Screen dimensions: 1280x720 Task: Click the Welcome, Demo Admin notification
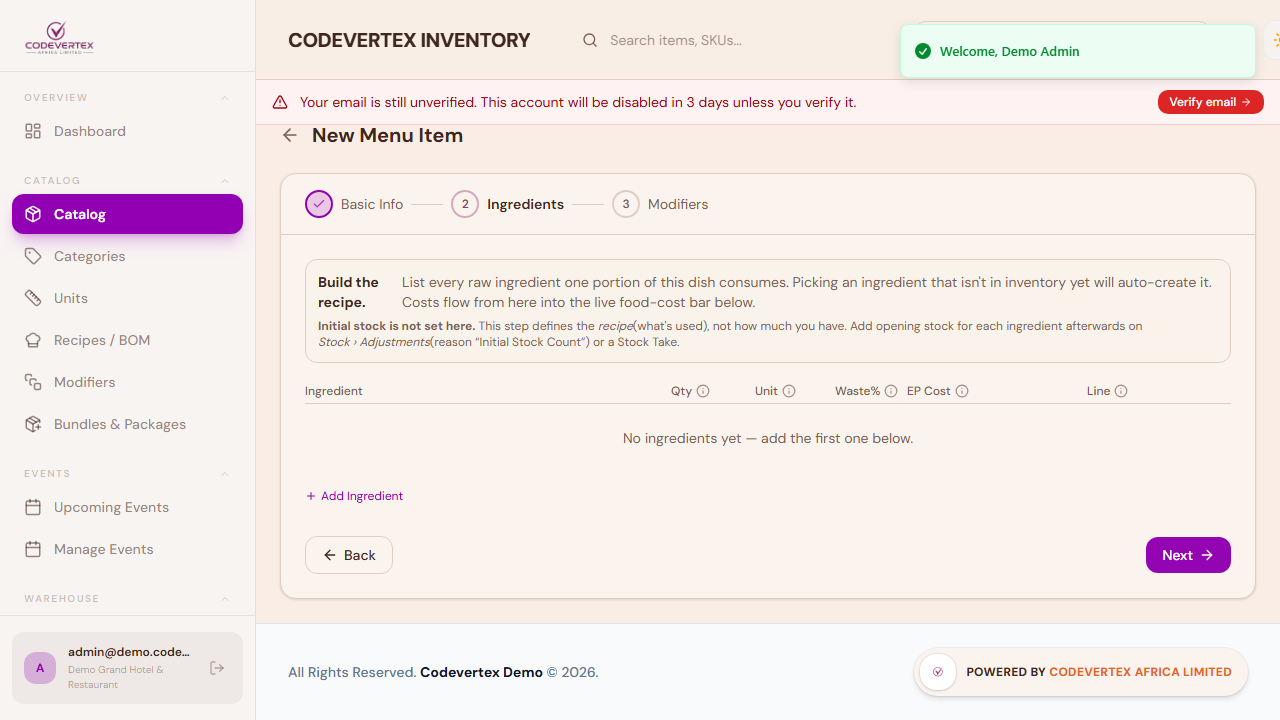pyautogui.click(x=1078, y=51)
